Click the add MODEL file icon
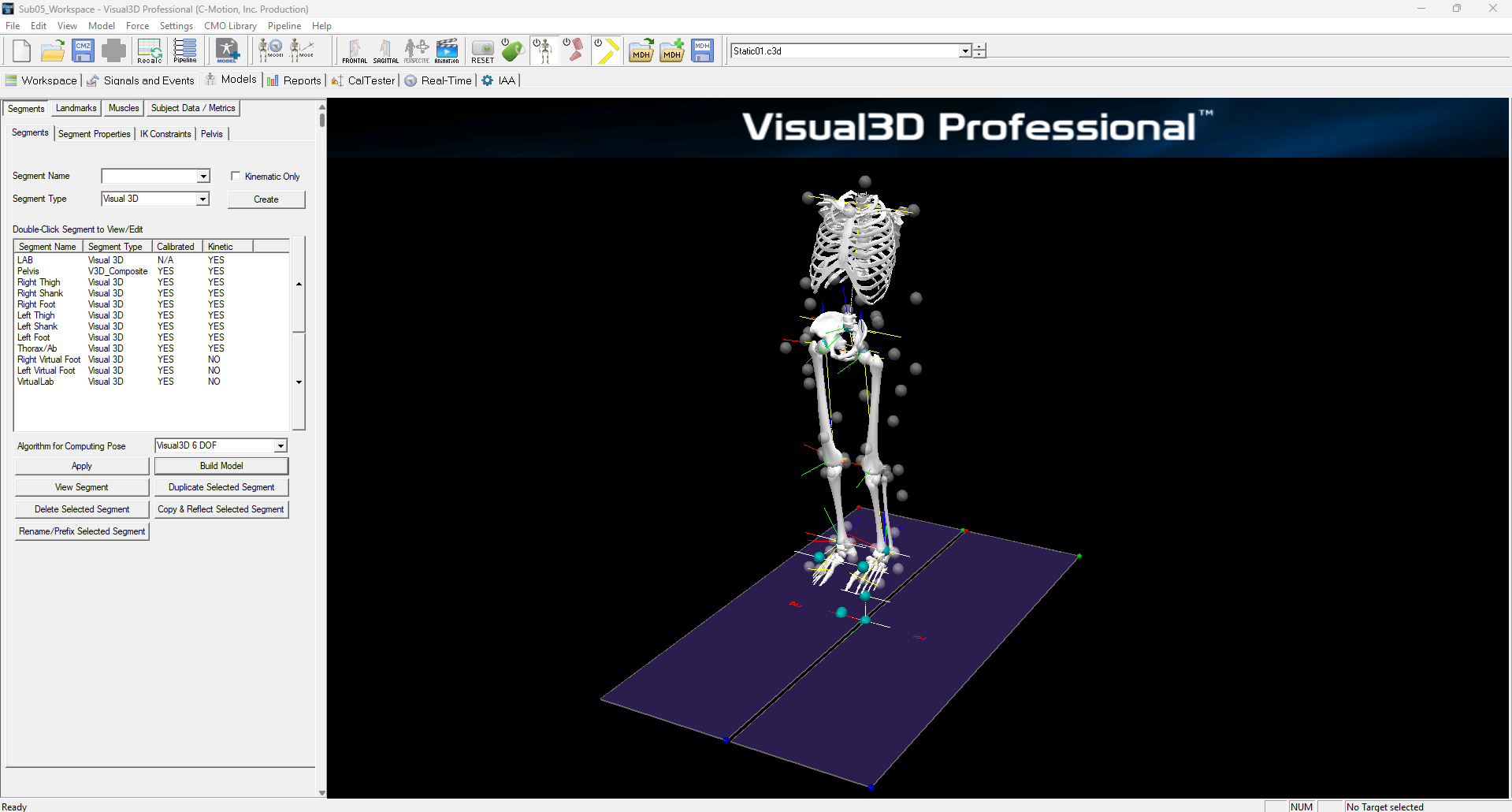Screen dimensions: 1512x812 click(x=227, y=50)
